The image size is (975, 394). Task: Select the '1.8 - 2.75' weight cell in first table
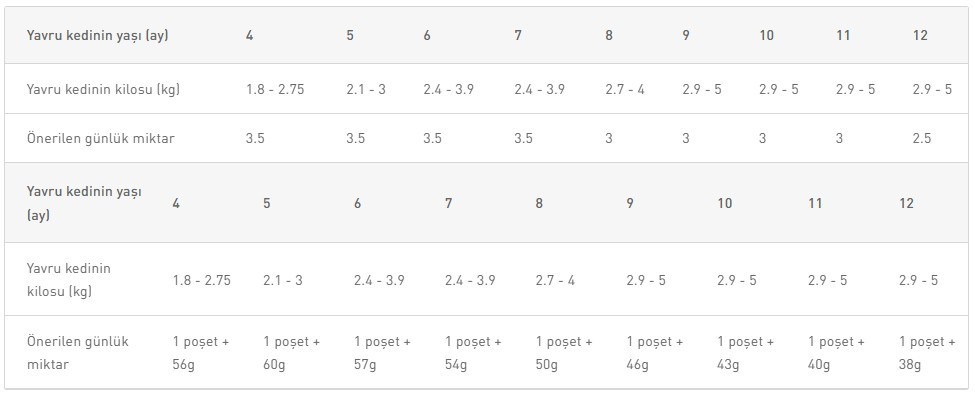tap(275, 89)
